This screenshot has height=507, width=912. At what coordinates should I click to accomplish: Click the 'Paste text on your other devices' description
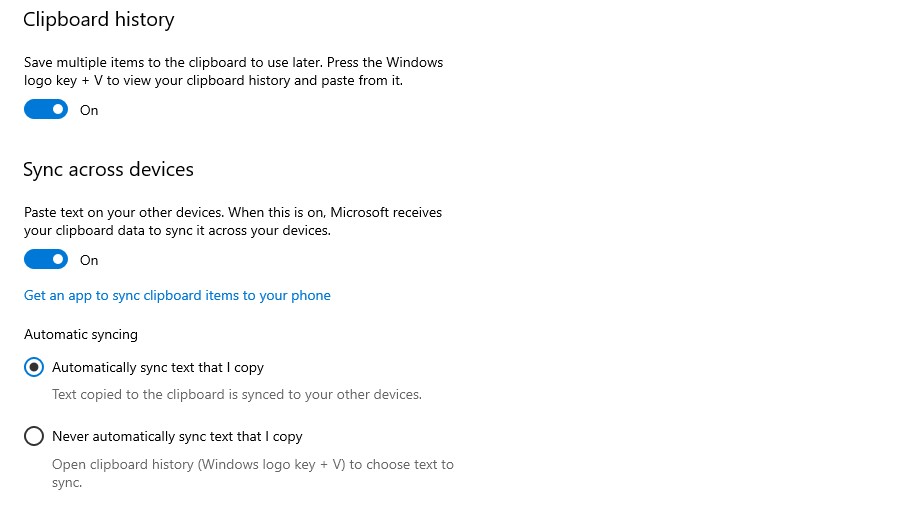233,221
